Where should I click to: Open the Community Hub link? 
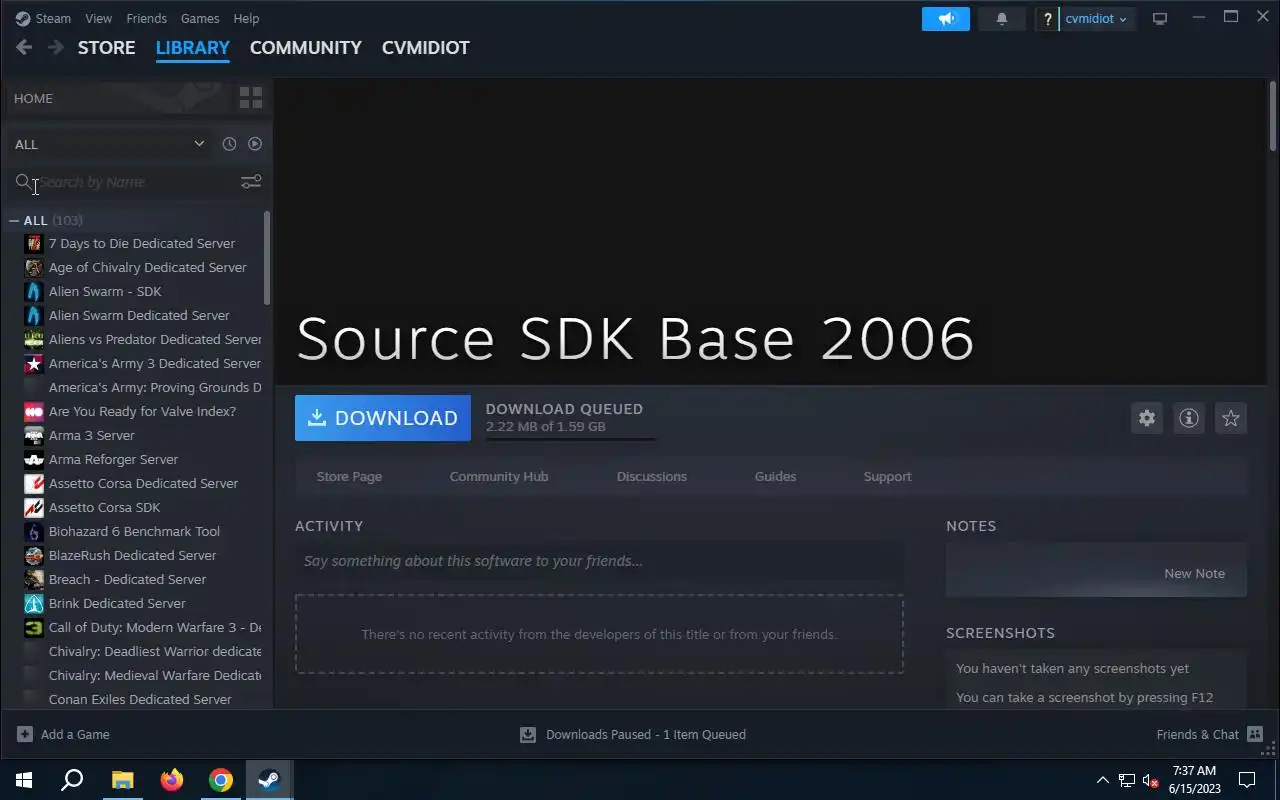499,476
